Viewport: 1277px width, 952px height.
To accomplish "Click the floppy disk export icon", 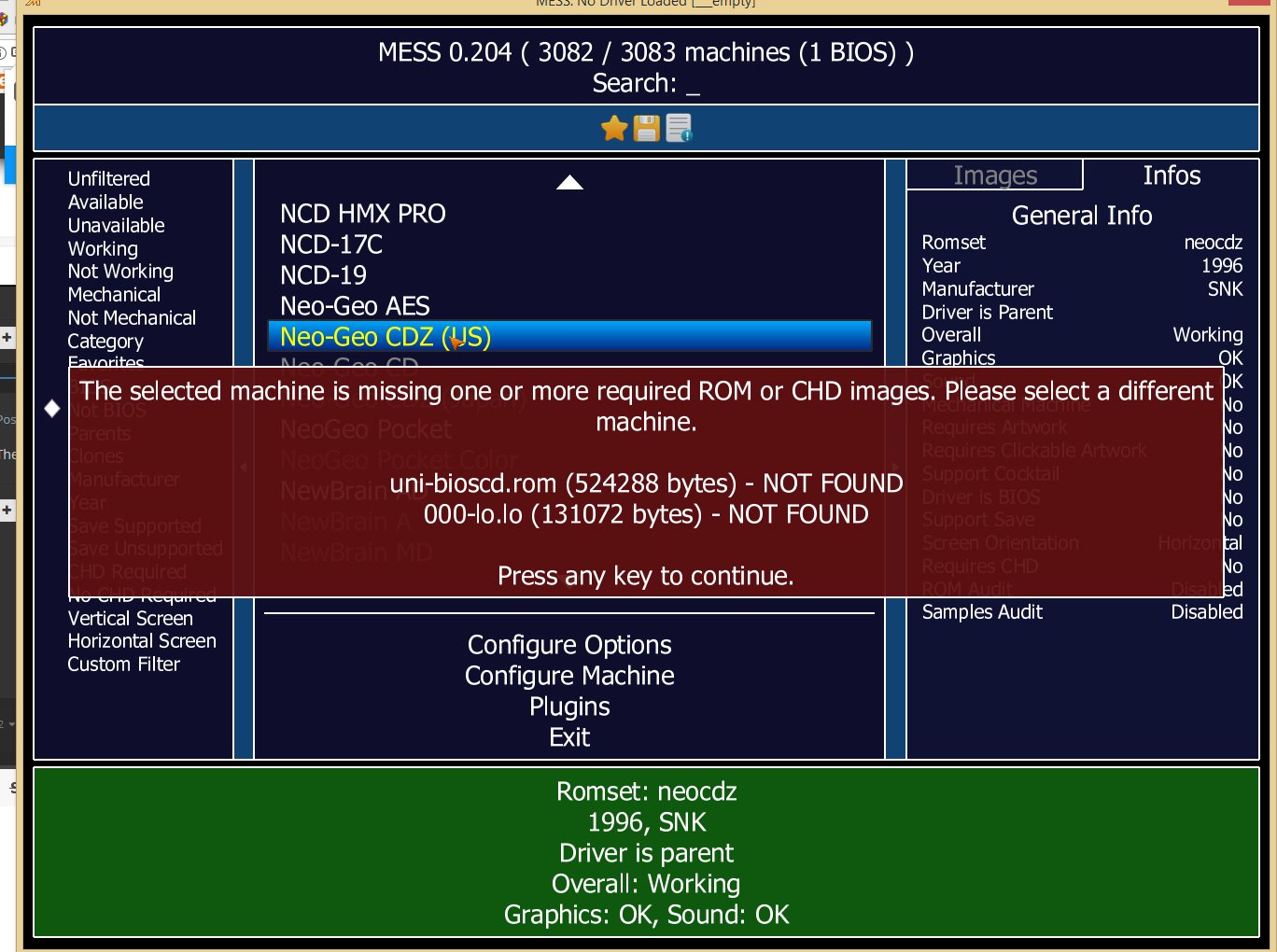I will (647, 128).
